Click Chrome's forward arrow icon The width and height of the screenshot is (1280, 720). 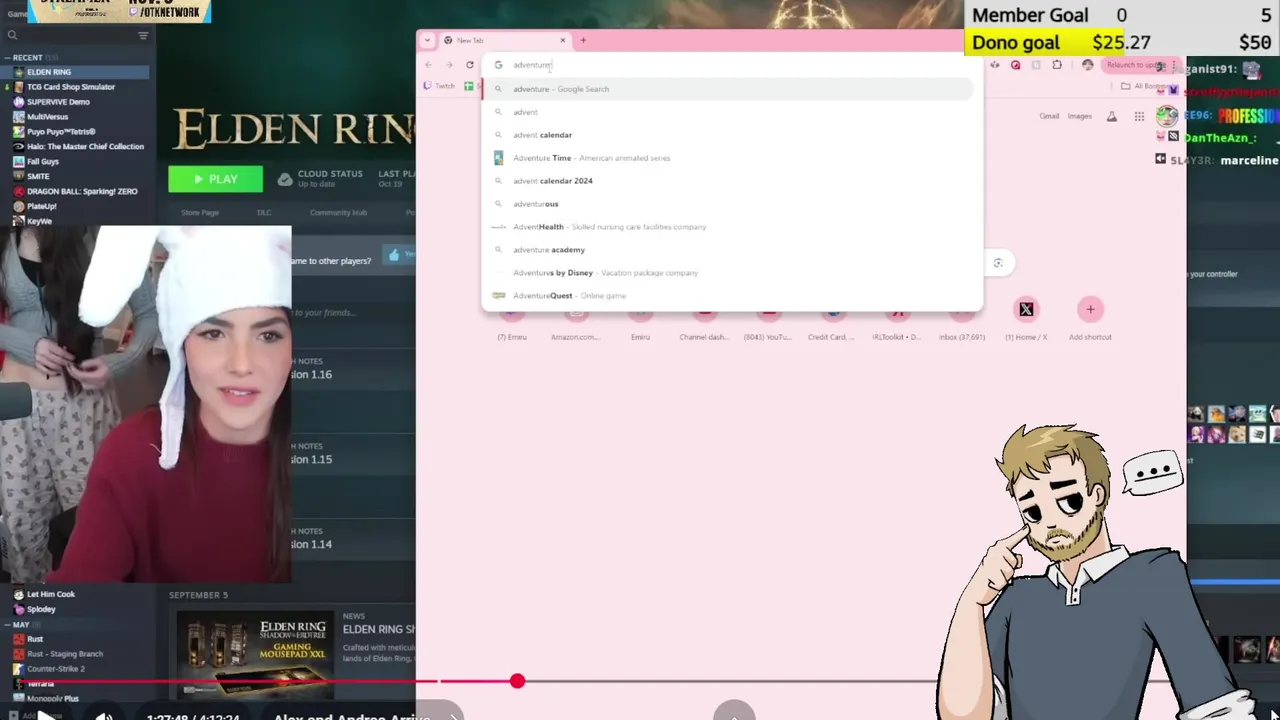pyautogui.click(x=448, y=65)
